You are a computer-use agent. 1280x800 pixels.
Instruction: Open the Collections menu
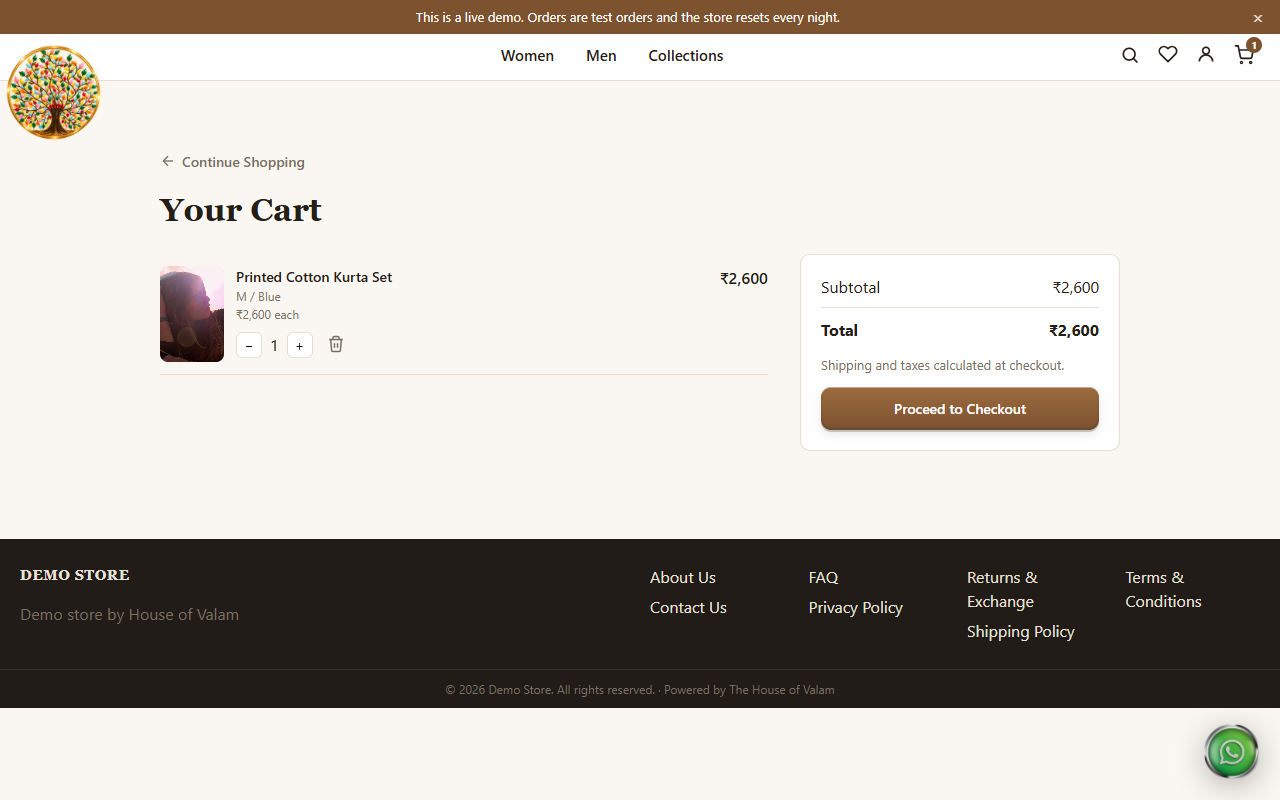686,56
